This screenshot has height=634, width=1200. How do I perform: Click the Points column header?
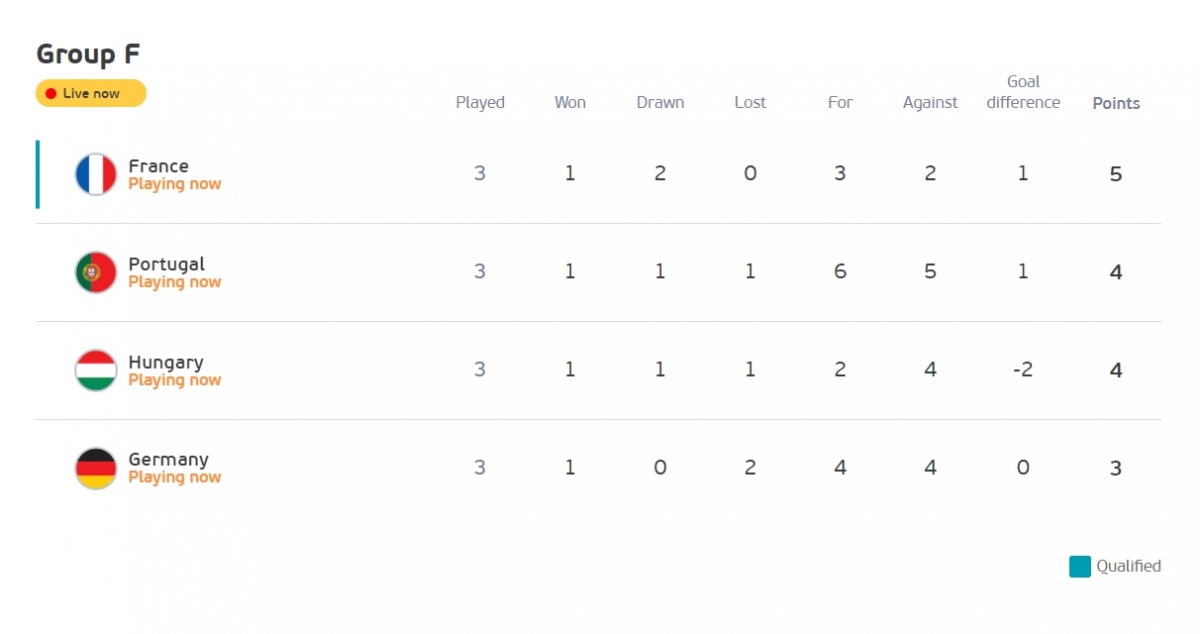click(1116, 103)
